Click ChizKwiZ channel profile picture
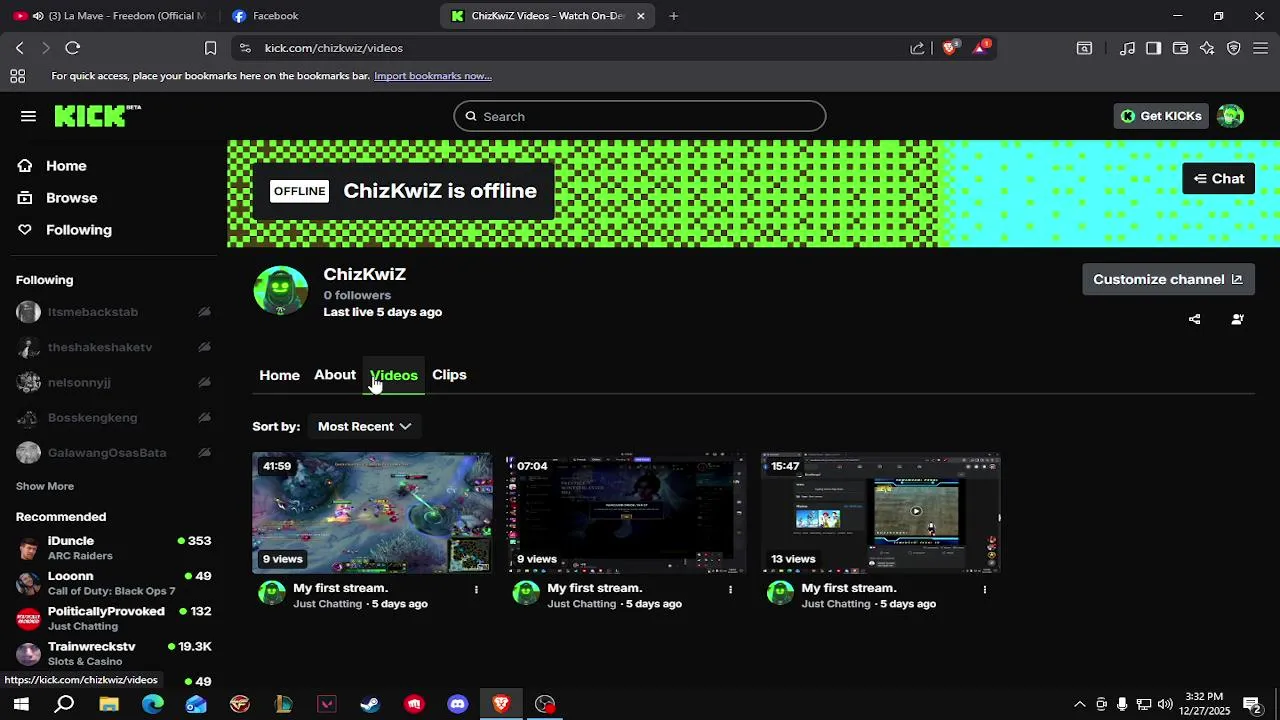This screenshot has width=1280, height=720. (281, 291)
